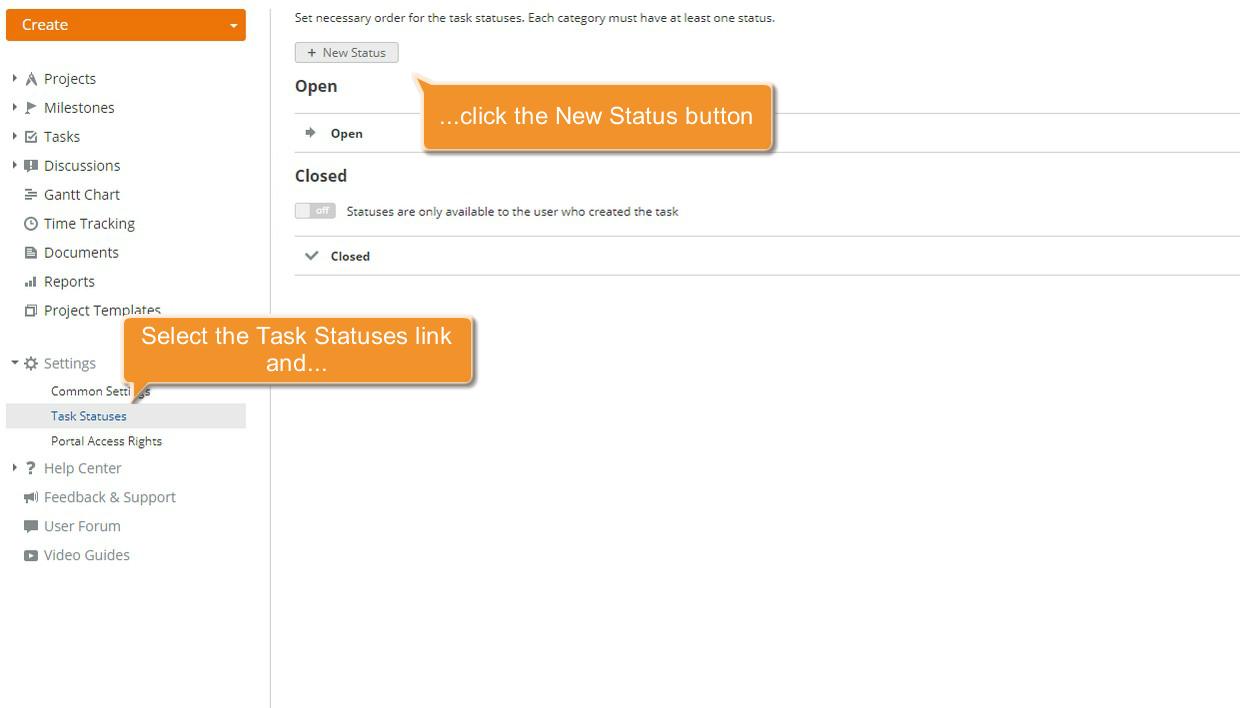Open the User Forum icon
The width and height of the screenshot is (1240, 708).
click(30, 526)
